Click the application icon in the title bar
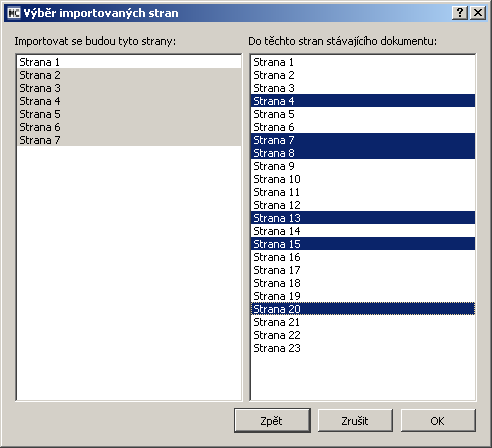492x448 pixels. pyautogui.click(x=14, y=13)
